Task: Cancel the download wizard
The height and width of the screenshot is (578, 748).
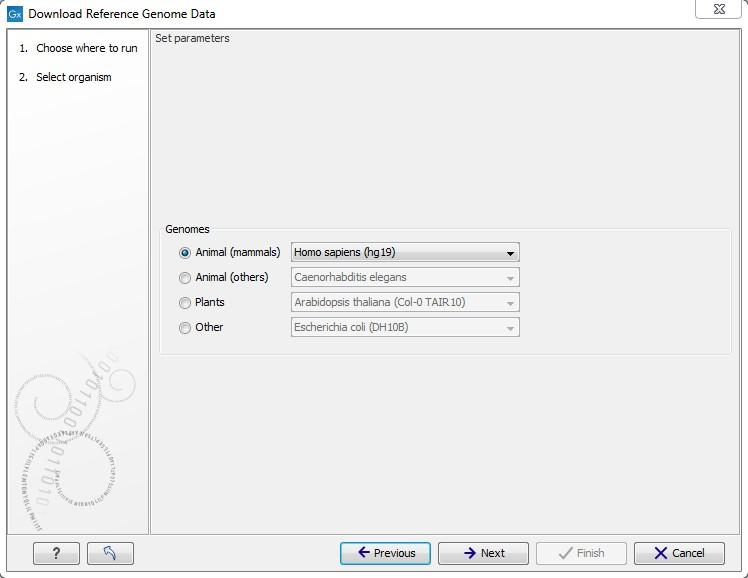Action: [x=679, y=553]
